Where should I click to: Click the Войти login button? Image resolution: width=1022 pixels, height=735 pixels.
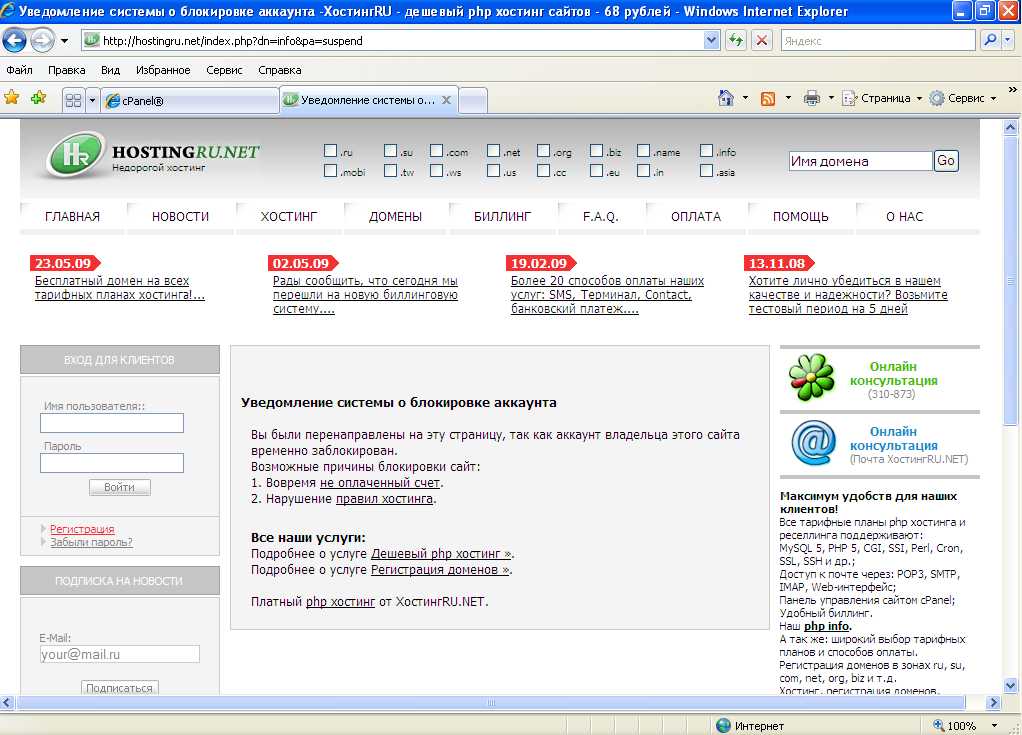(120, 487)
